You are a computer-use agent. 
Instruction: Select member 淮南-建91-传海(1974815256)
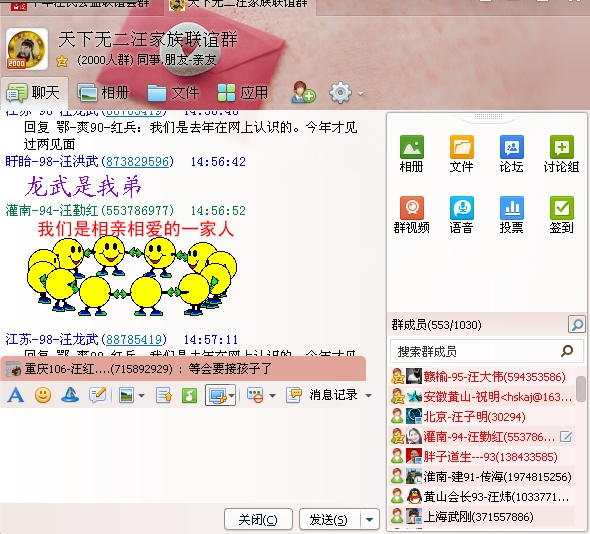pos(481,477)
